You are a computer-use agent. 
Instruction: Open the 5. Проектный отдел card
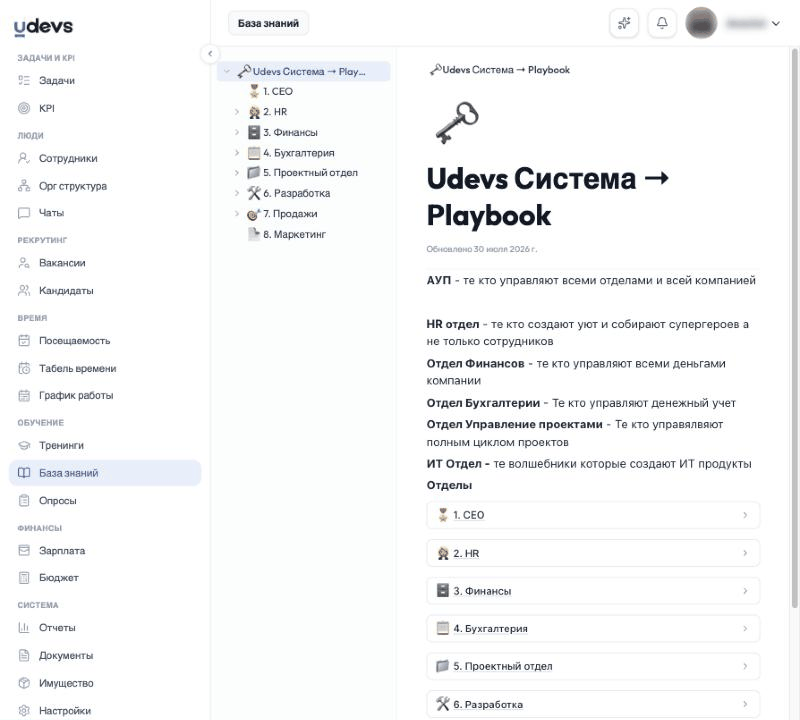coord(593,666)
